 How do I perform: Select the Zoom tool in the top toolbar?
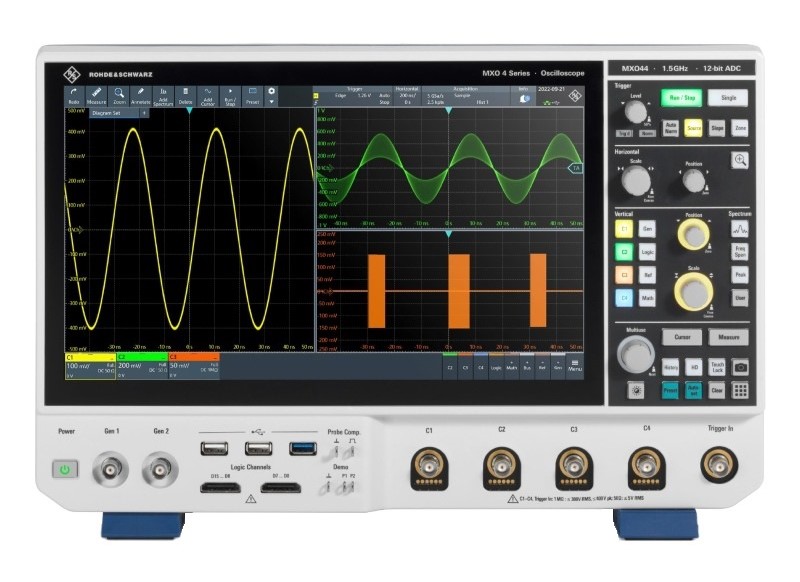pyautogui.click(x=119, y=95)
